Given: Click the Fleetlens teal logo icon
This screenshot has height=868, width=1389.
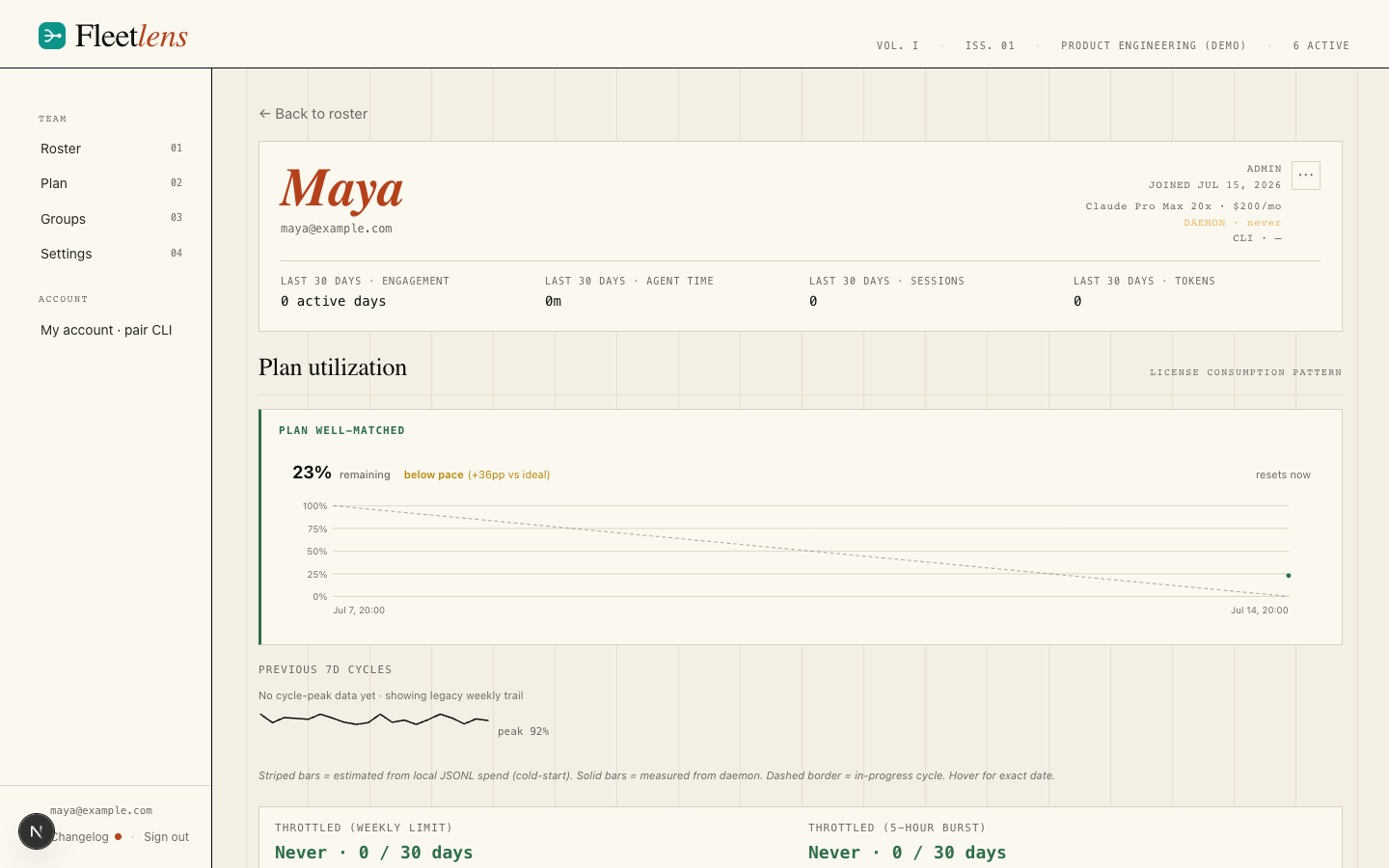Looking at the screenshot, I should click(x=52, y=36).
